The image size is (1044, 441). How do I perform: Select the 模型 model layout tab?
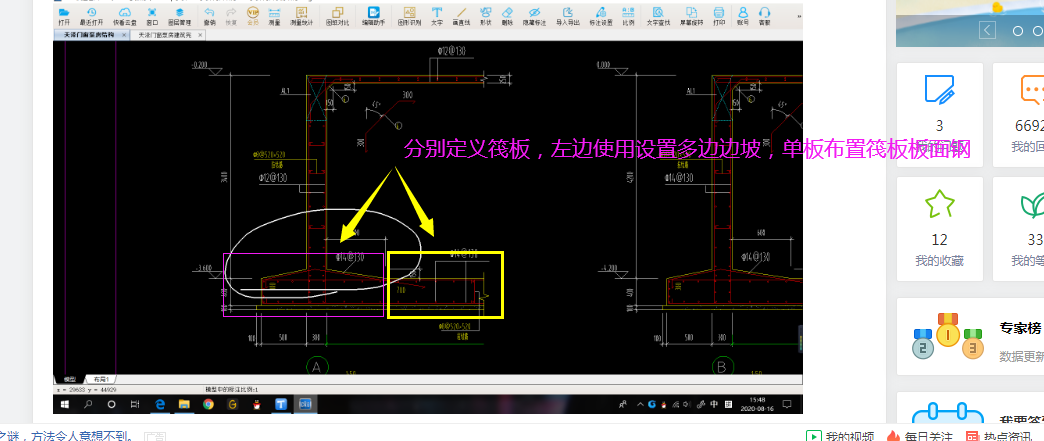[x=69, y=379]
